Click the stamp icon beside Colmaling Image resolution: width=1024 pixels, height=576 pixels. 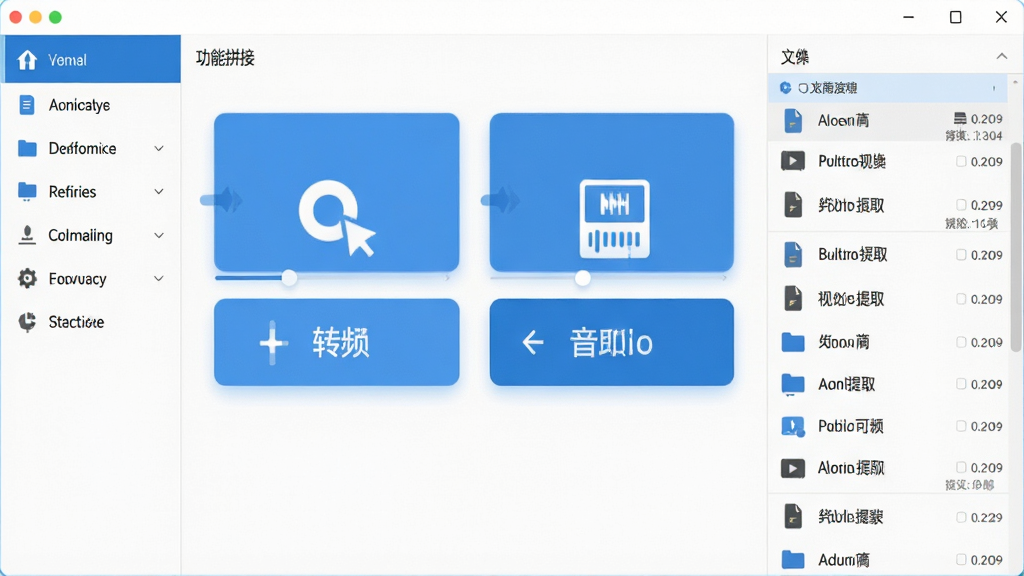27,235
